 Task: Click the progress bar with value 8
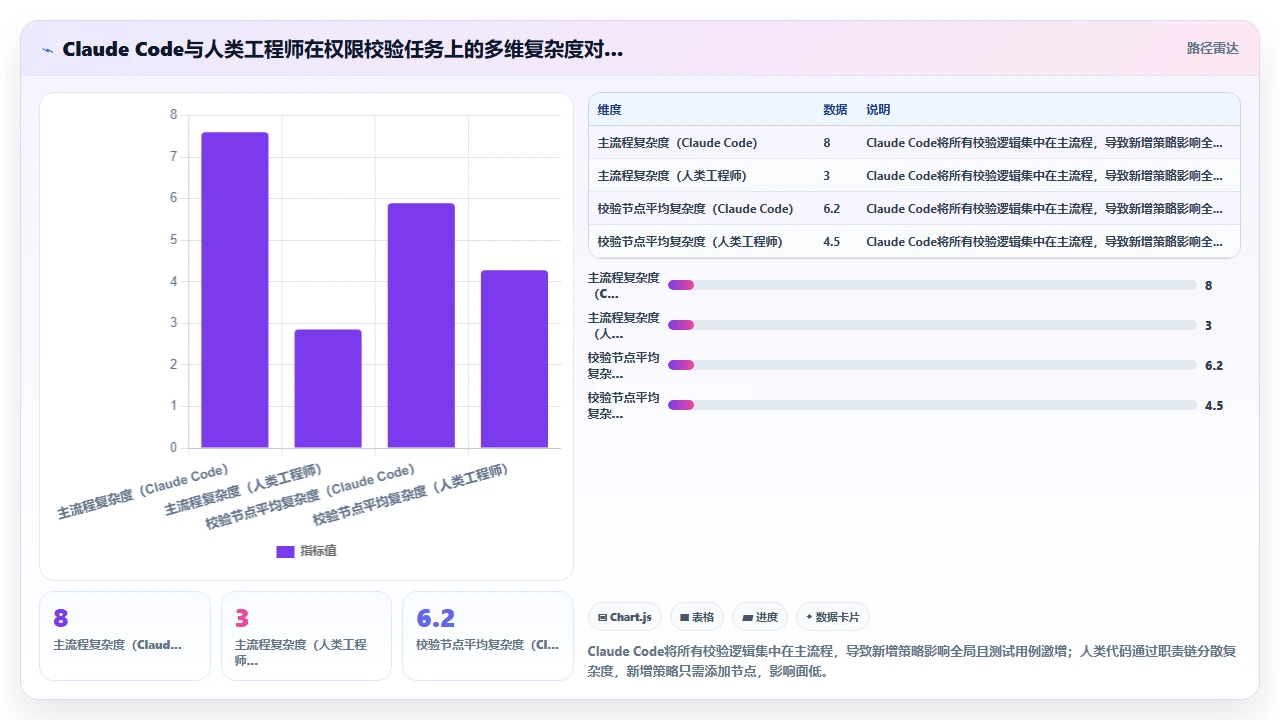pos(932,285)
